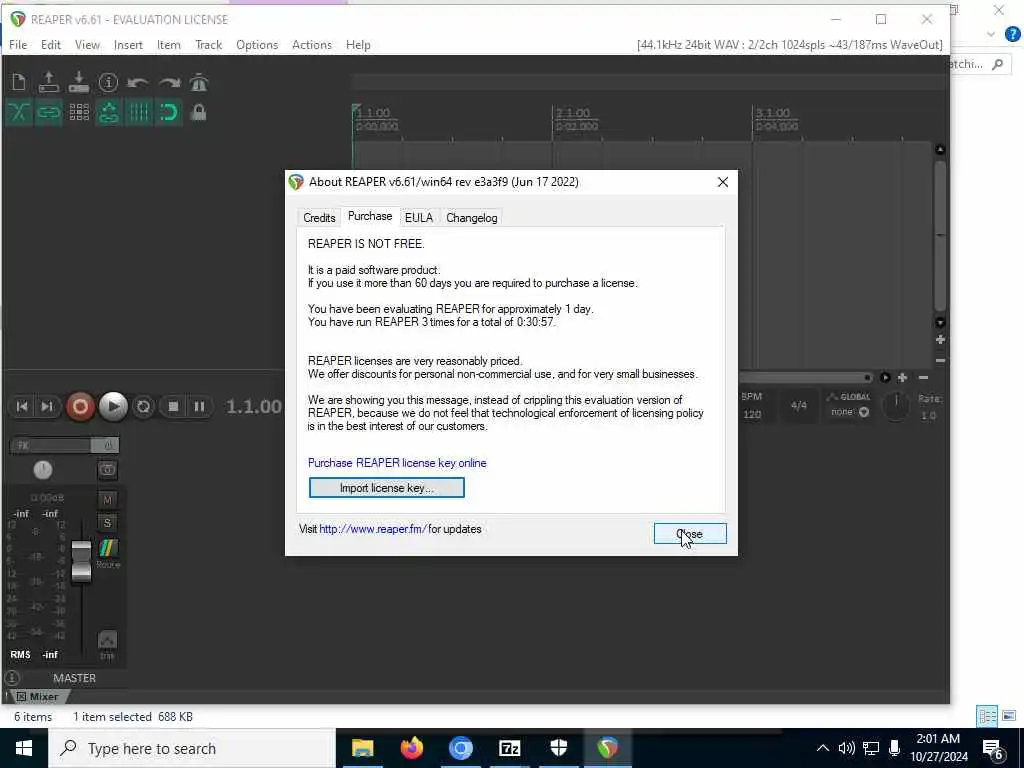1024x768 pixels.
Task: Switch to the Changelog tab
Action: pyautogui.click(x=472, y=218)
